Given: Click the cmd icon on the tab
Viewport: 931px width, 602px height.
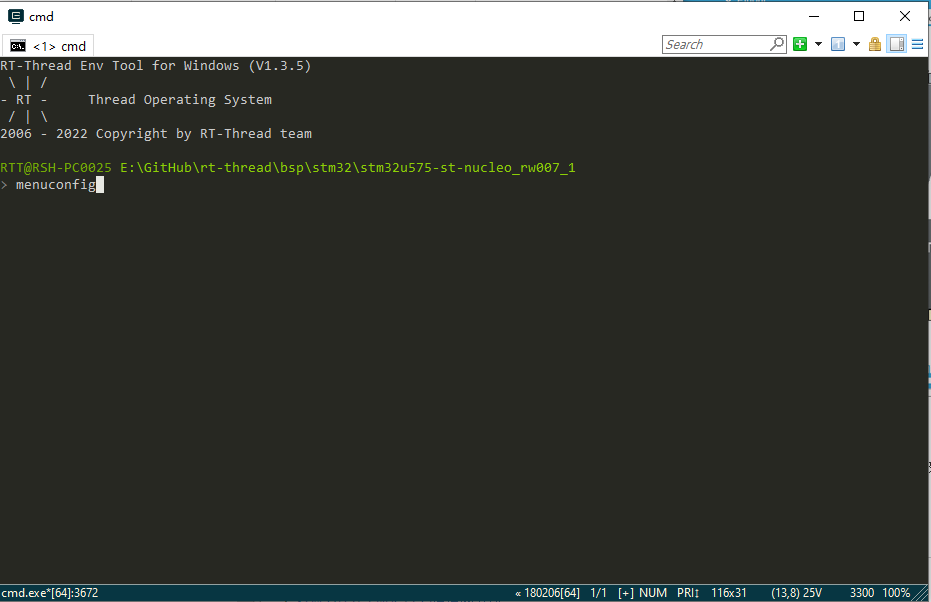Looking at the screenshot, I should [18, 46].
